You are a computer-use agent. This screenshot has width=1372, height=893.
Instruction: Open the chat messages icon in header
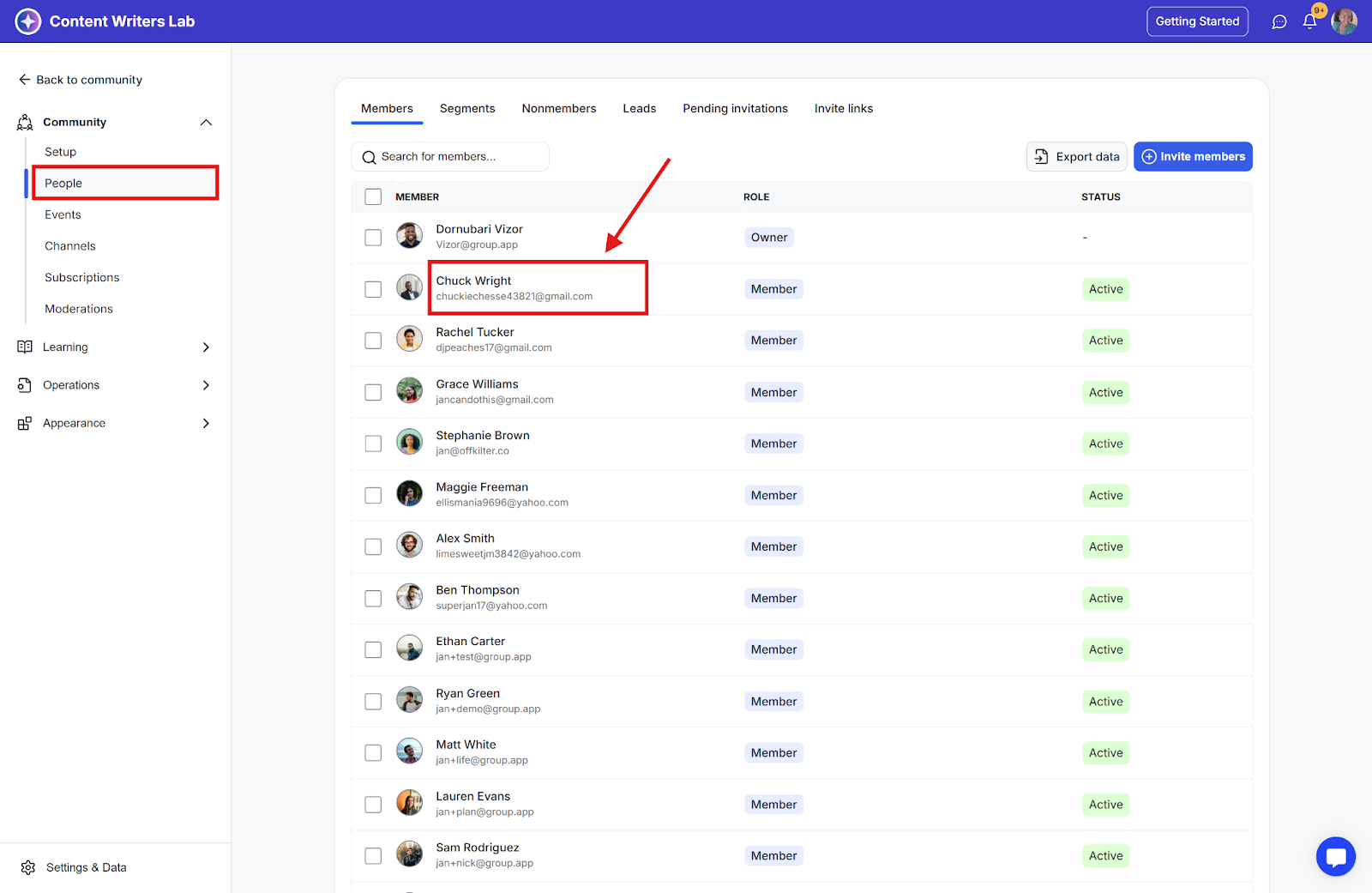click(x=1279, y=21)
